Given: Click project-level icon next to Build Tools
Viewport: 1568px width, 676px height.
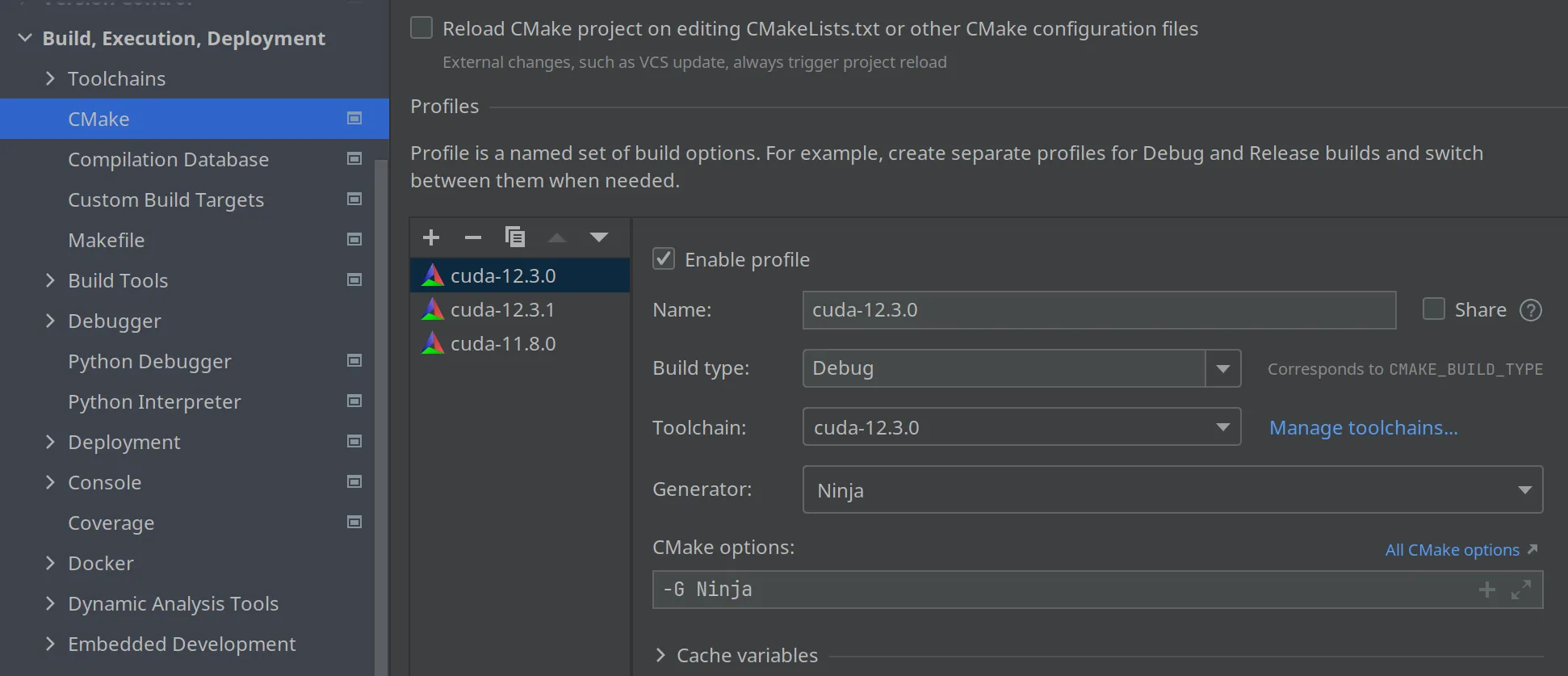Looking at the screenshot, I should click(354, 280).
